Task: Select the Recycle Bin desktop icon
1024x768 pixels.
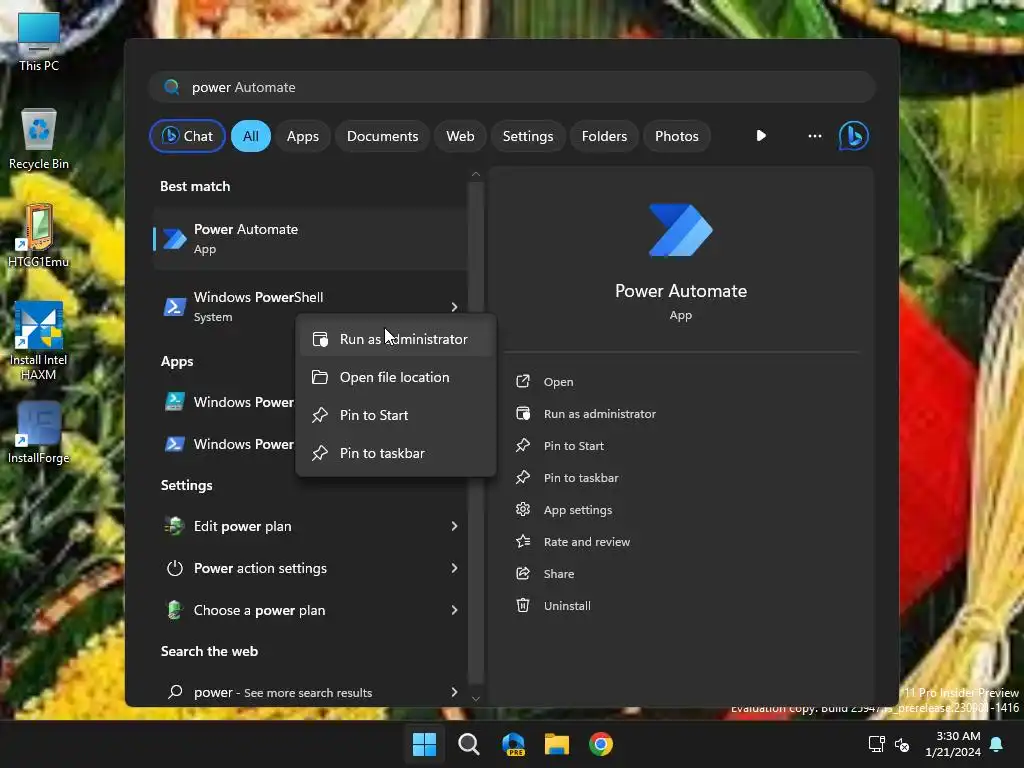Action: 39,139
